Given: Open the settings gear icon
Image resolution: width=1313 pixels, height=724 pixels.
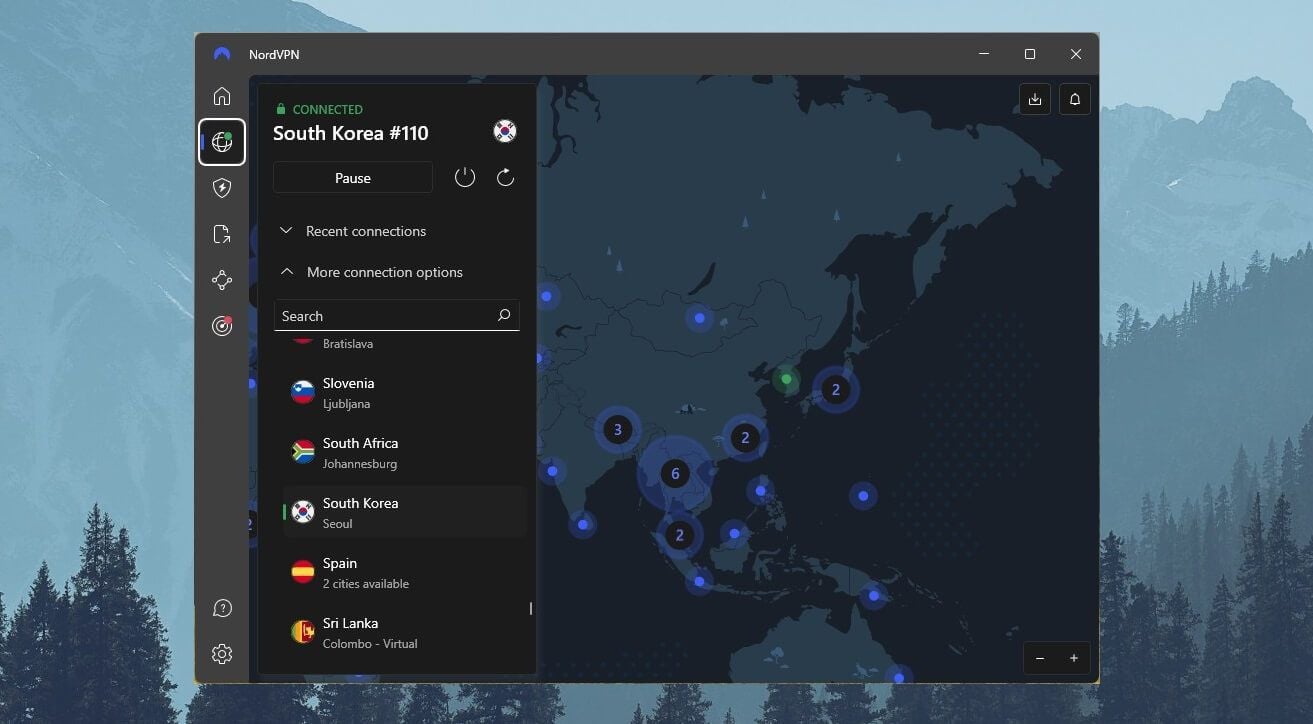Looking at the screenshot, I should (x=222, y=654).
